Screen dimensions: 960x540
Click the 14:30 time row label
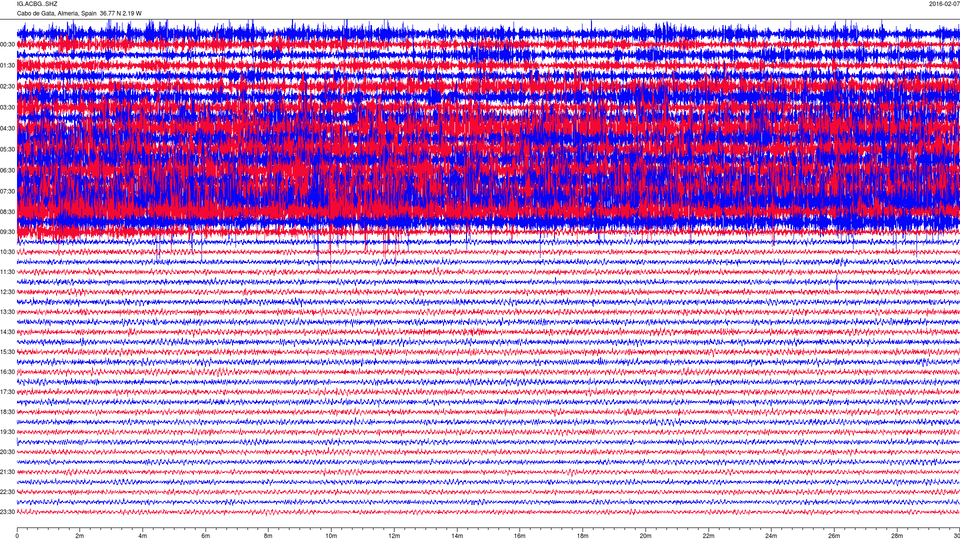pos(7,332)
